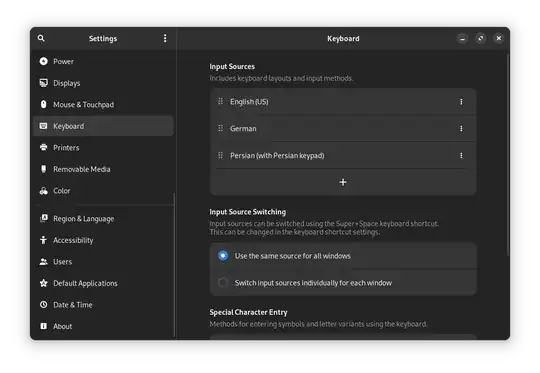
Task: Select the German input source row
Action: (343, 128)
